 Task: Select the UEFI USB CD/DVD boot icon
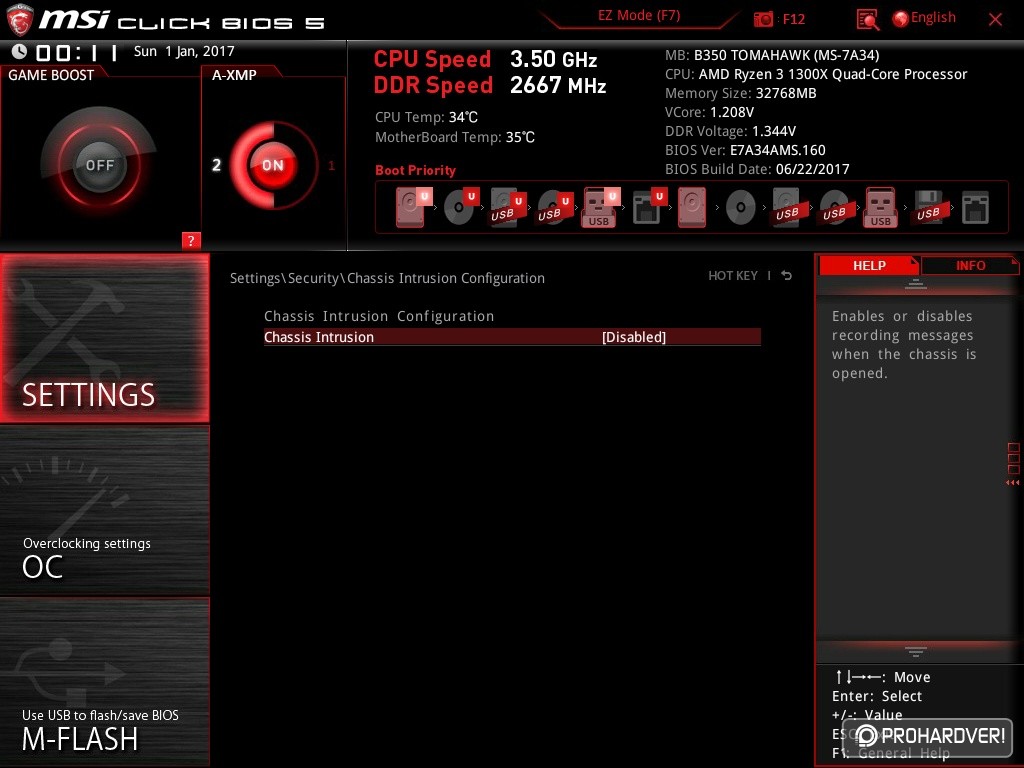click(x=555, y=208)
